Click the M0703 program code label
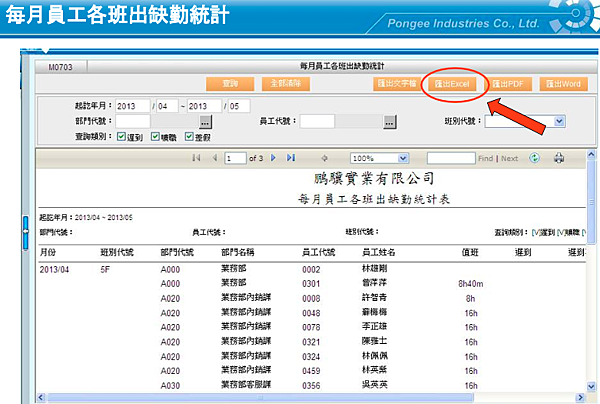Screen dimensions: 600x404 click(60, 67)
